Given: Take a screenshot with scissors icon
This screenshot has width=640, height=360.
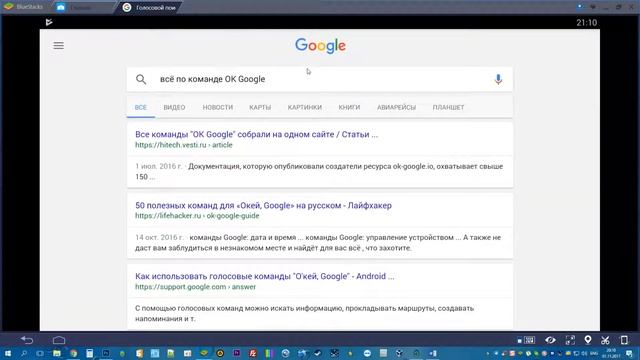Looking at the screenshot, I should click(605, 340).
